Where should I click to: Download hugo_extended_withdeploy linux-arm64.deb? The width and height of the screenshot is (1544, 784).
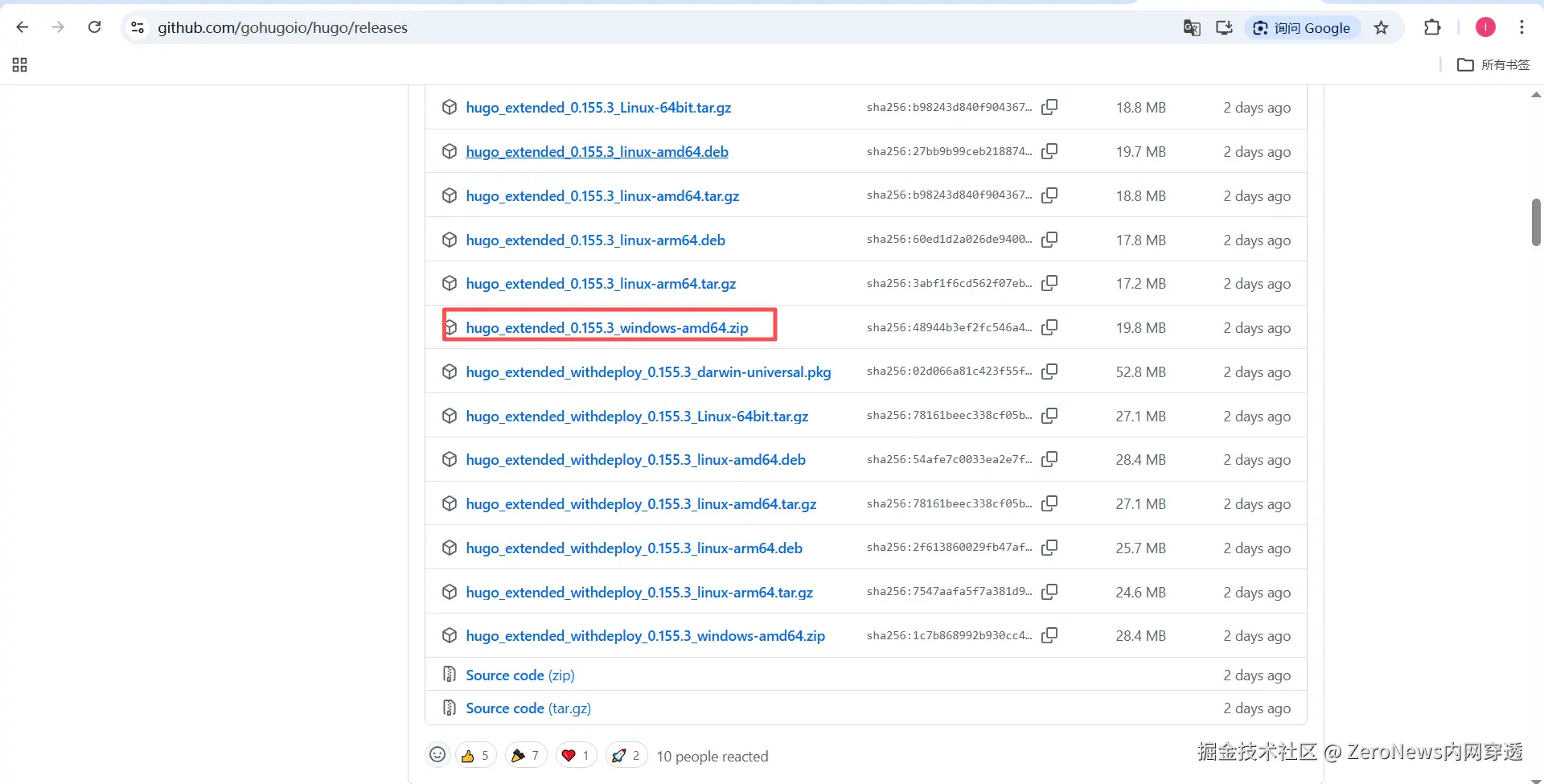tap(634, 548)
